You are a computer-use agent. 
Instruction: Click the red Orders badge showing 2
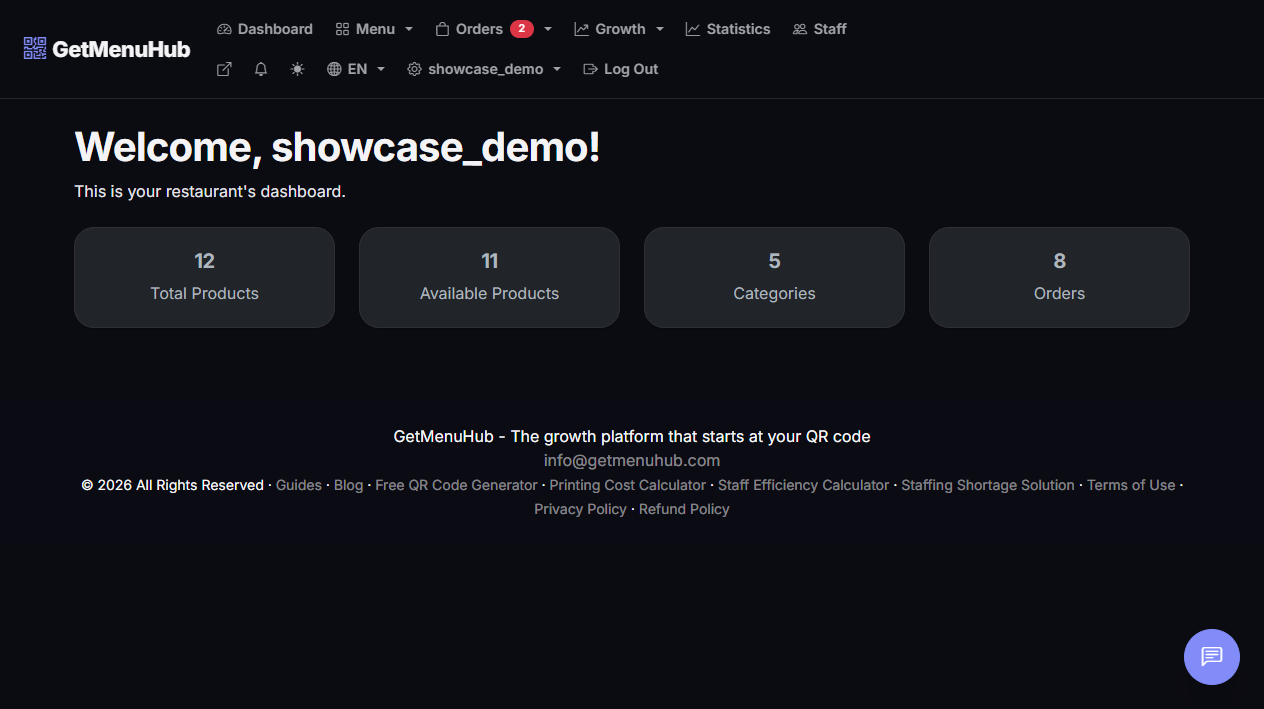[522, 29]
